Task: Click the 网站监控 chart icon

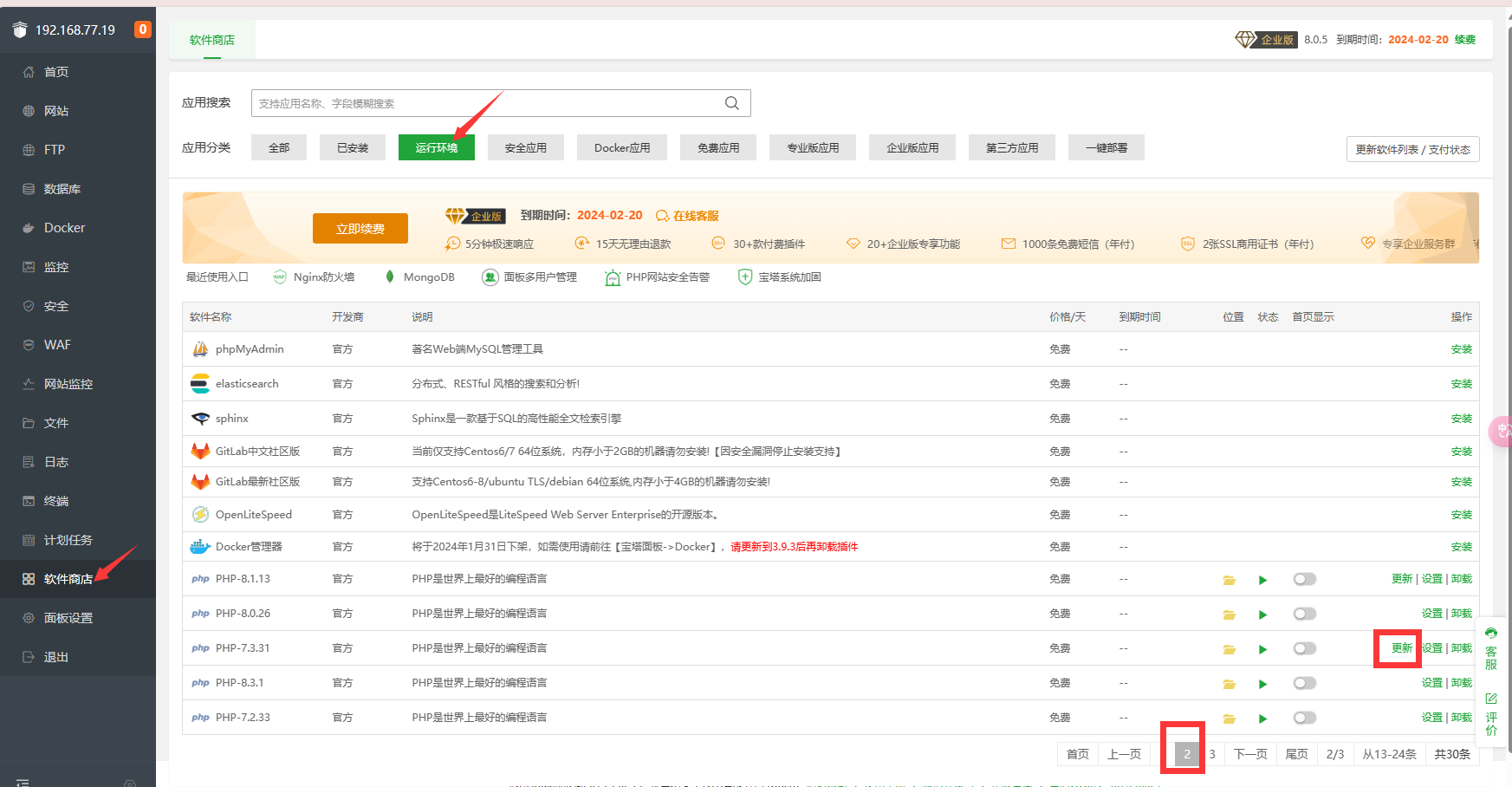Action: [29, 384]
